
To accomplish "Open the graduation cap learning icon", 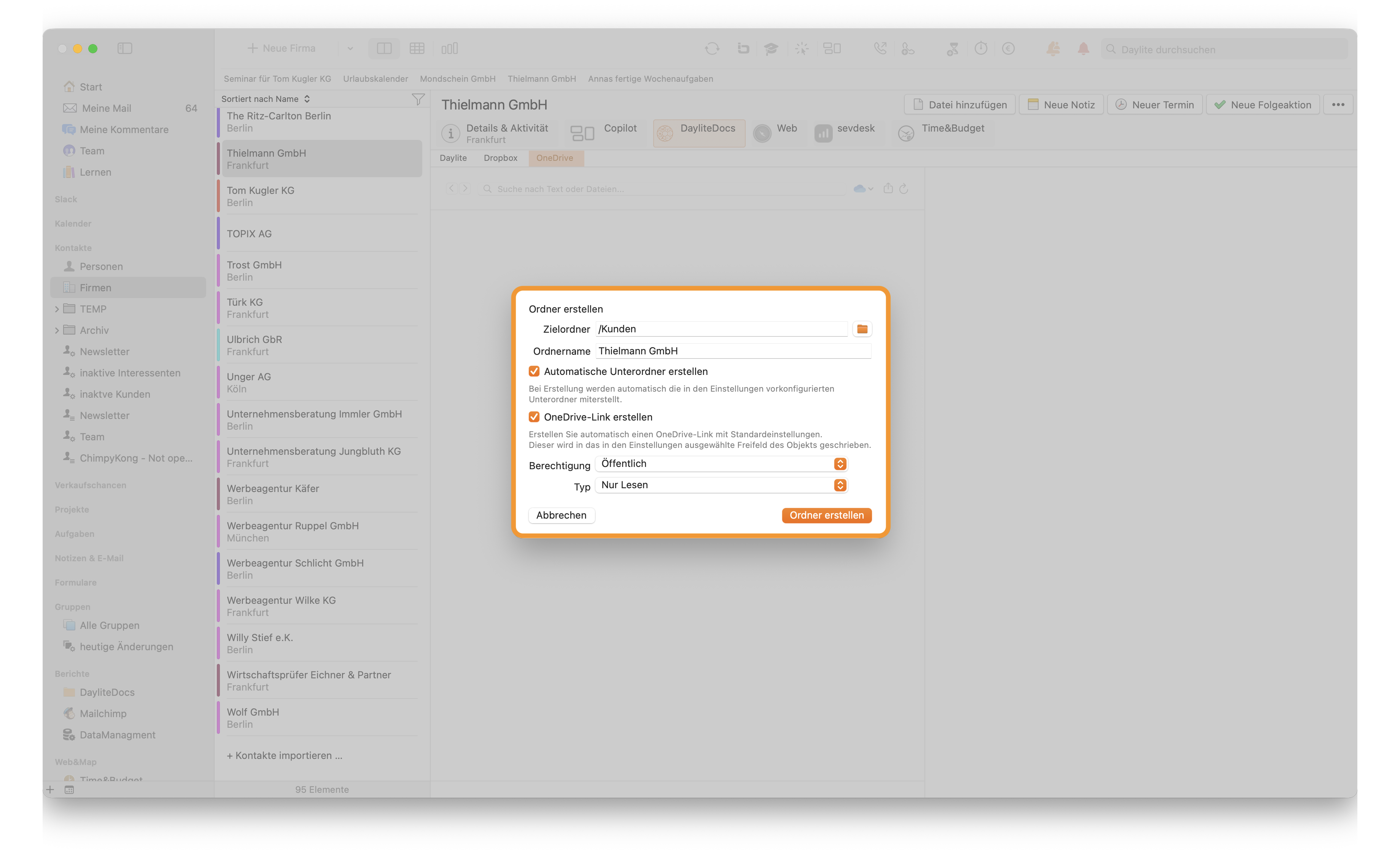I will point(771,48).
